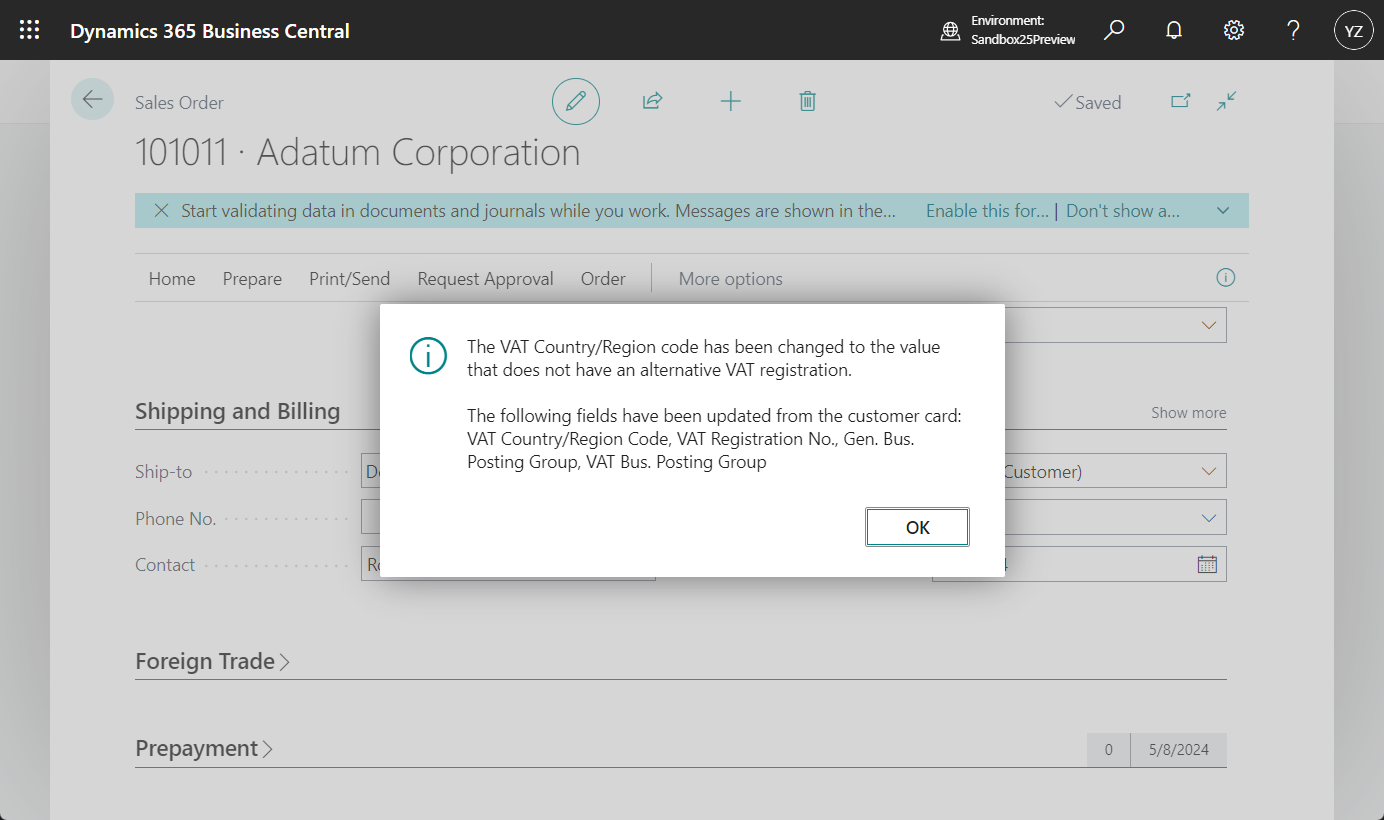Open the page in a new window icon
This screenshot has width=1384, height=820.
pos(1180,101)
